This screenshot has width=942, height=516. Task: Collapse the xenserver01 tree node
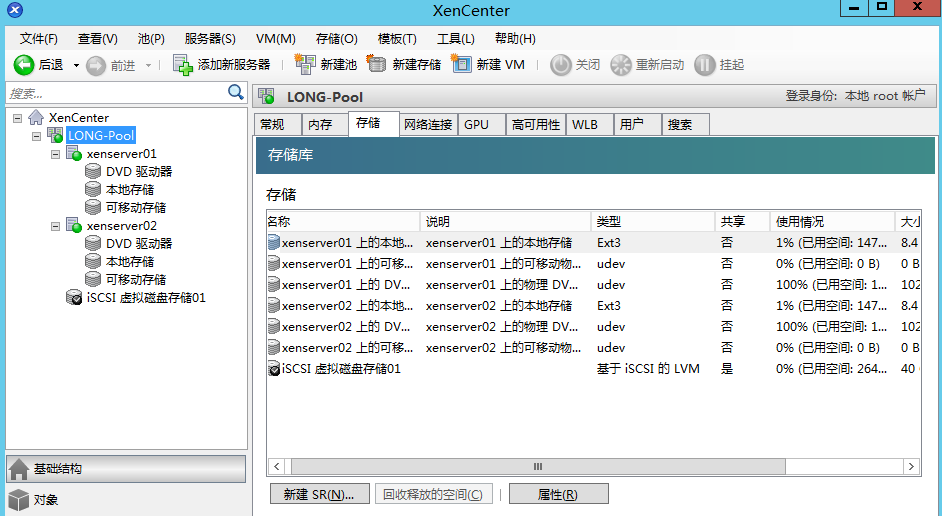point(55,154)
